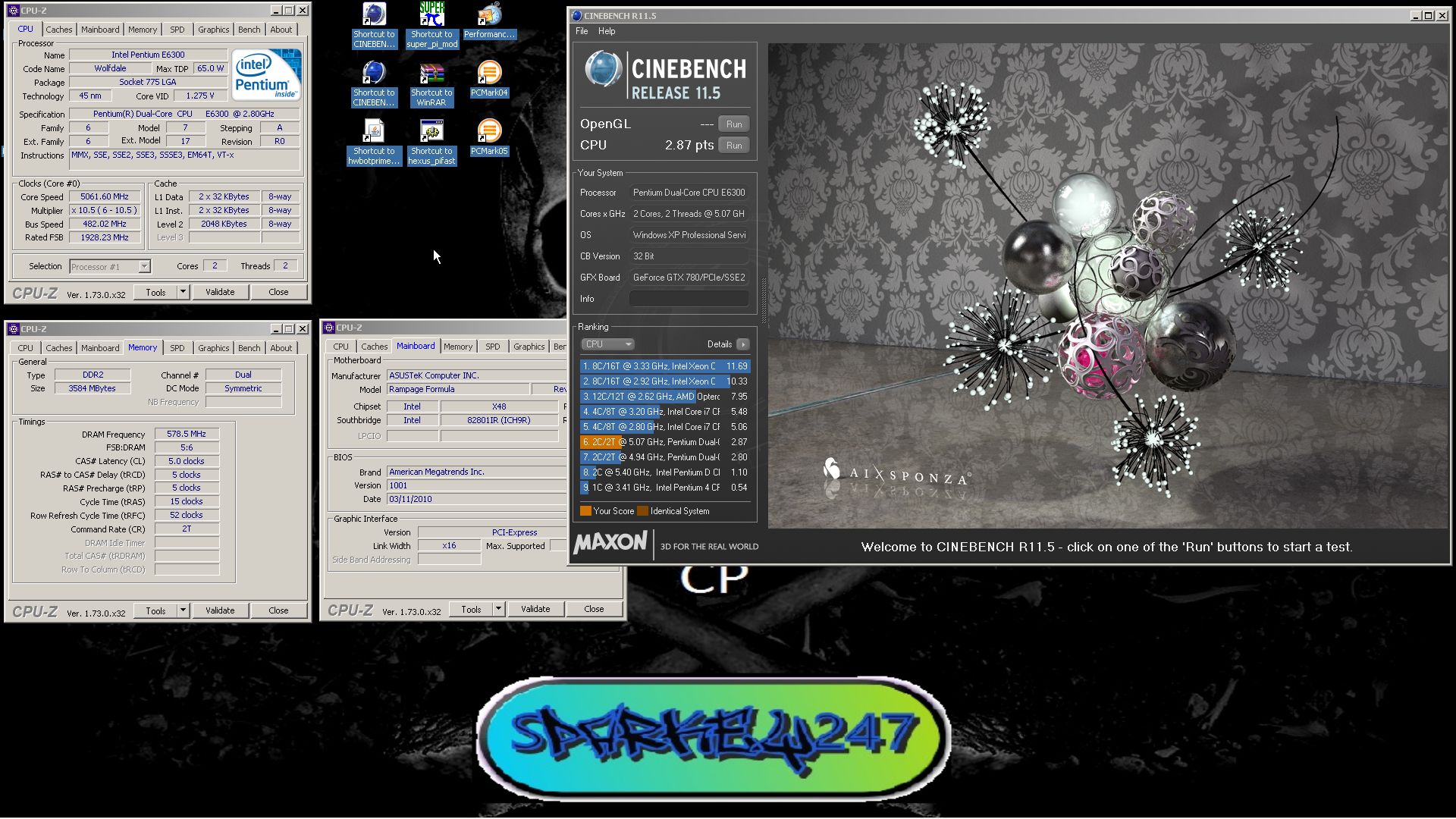The image size is (1456, 819).
Task: Click the GFX Board GeForce GTX 780 field
Action: [689, 278]
